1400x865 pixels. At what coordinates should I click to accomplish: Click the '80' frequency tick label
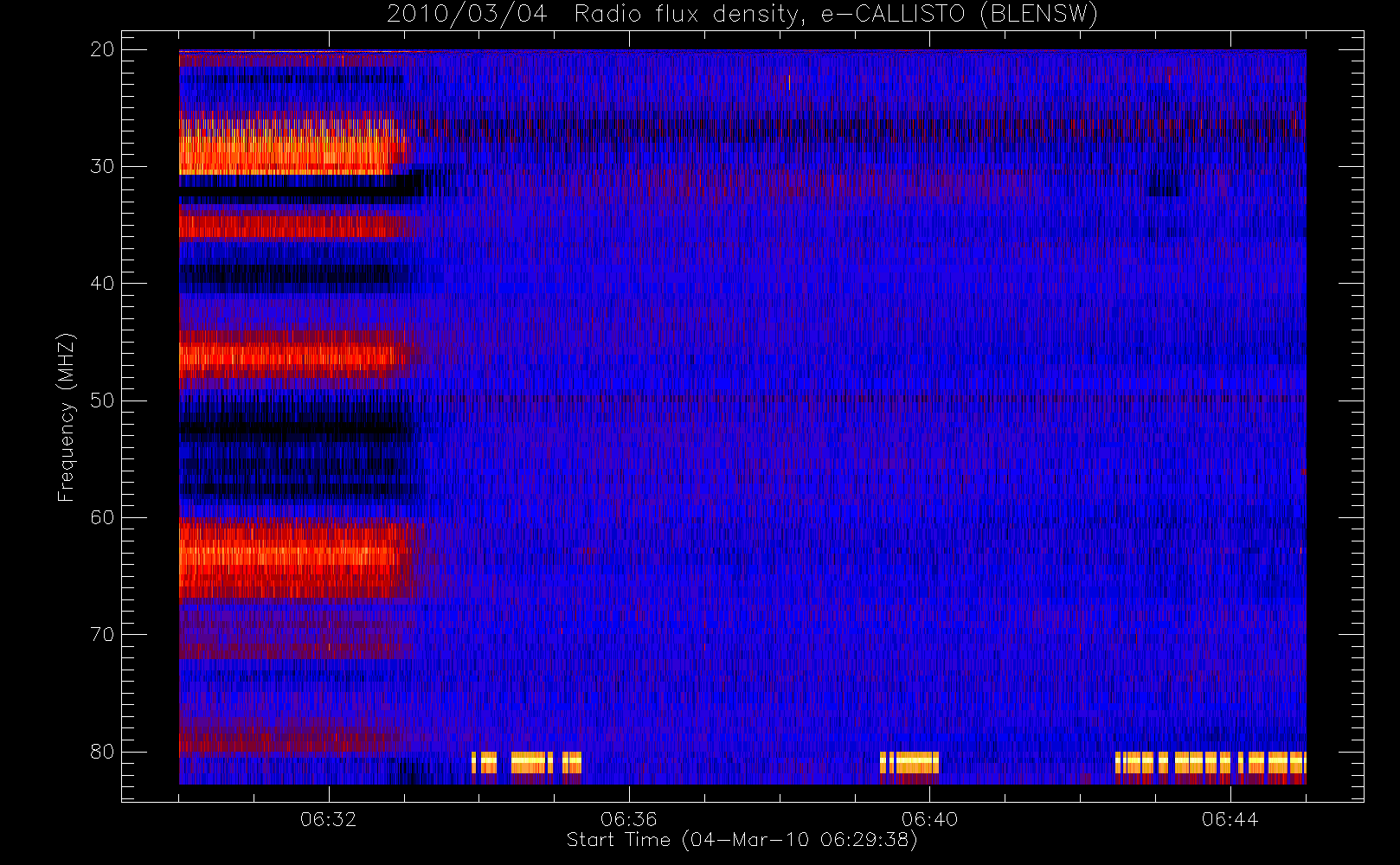tap(102, 752)
